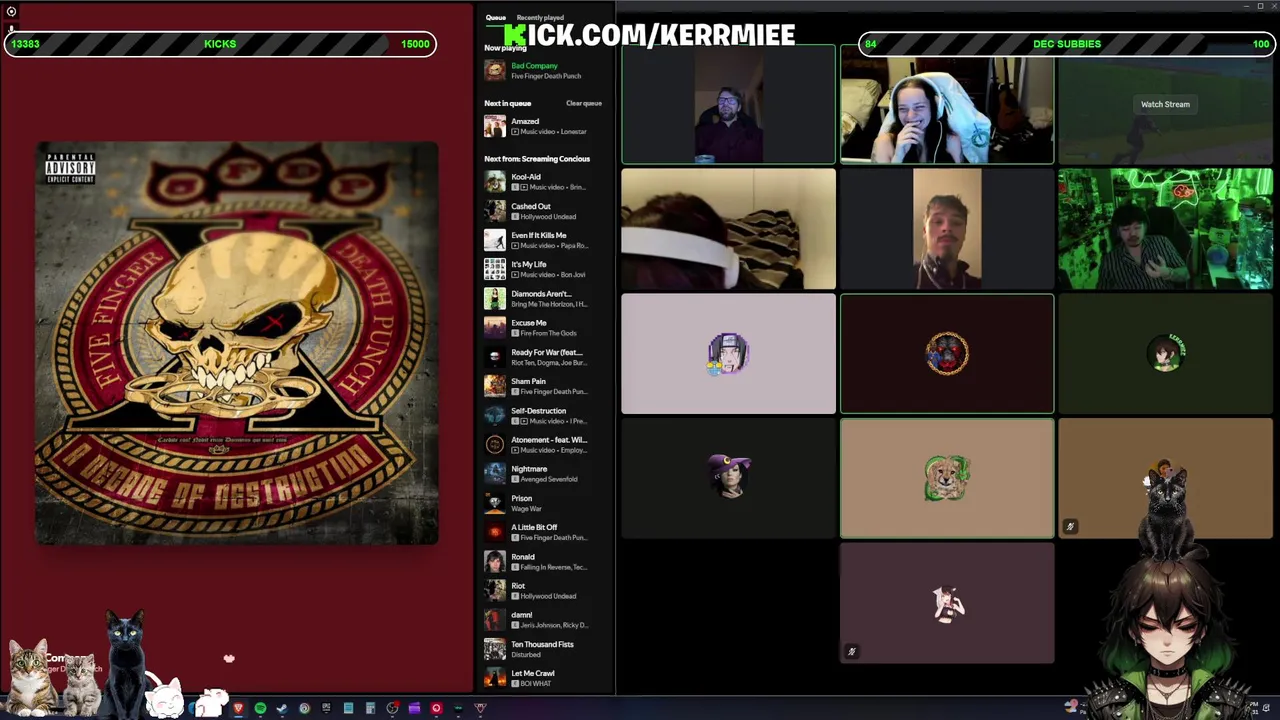Click the Bad Company album thumbnail in queue
Viewport: 1280px width, 720px height.
click(x=494, y=70)
